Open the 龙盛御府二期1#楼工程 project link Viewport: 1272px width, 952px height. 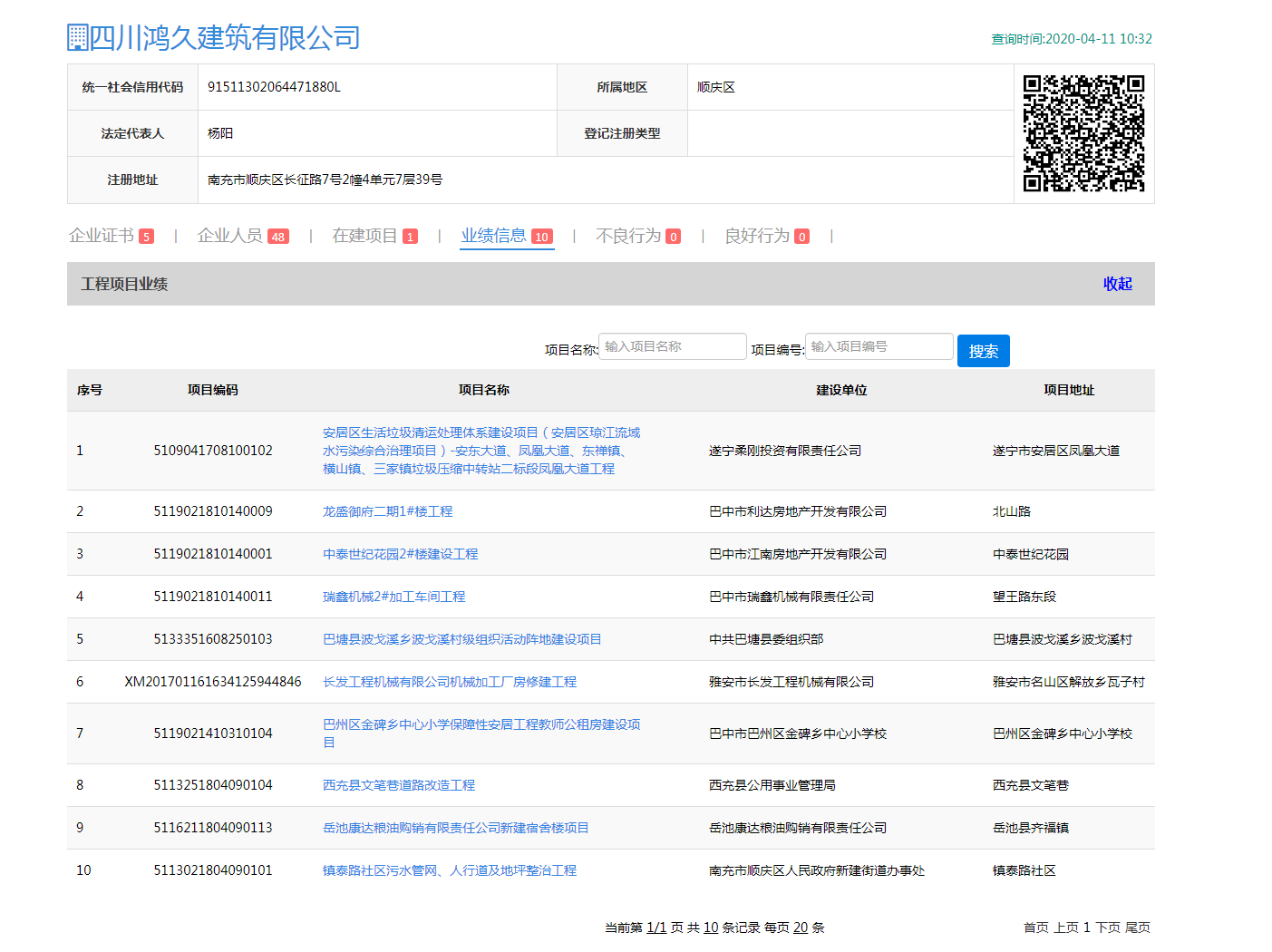(x=387, y=511)
